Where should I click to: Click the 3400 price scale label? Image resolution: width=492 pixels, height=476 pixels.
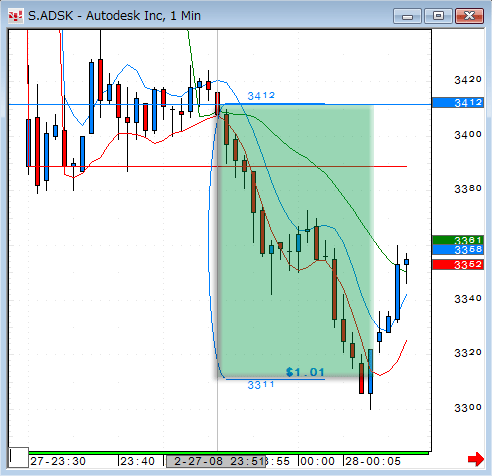click(468, 134)
